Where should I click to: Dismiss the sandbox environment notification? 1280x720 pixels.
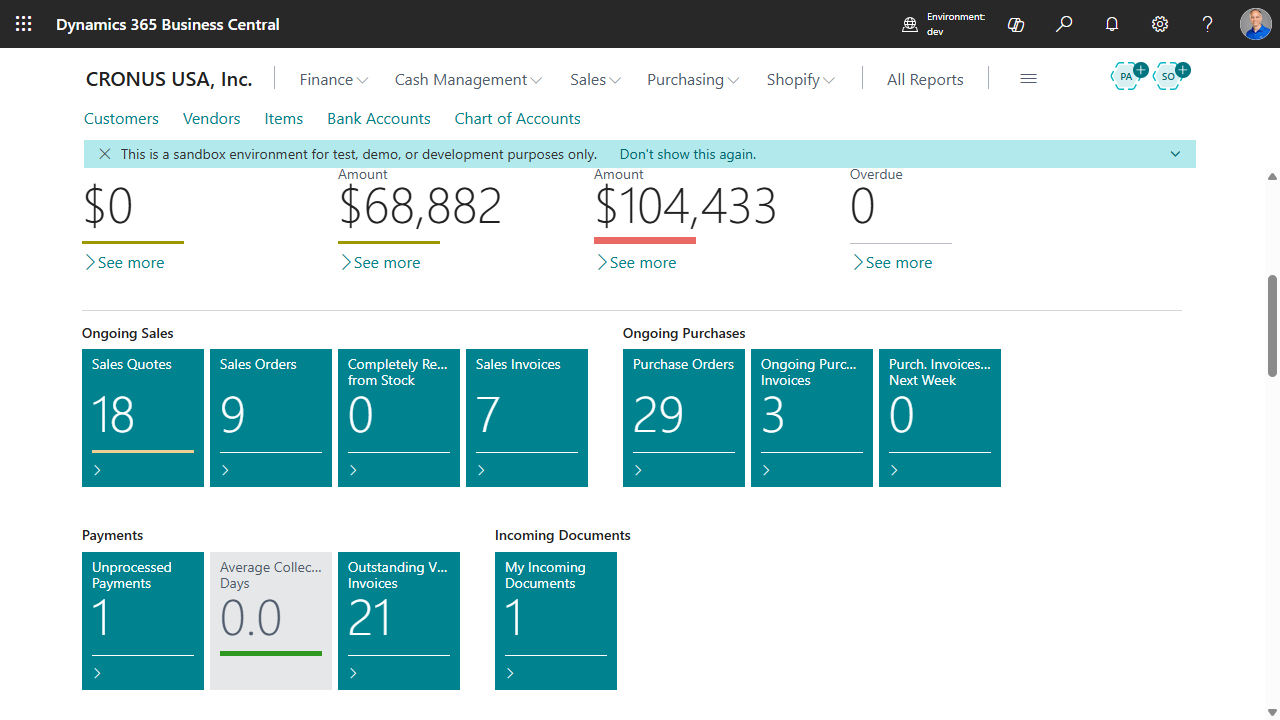105,154
